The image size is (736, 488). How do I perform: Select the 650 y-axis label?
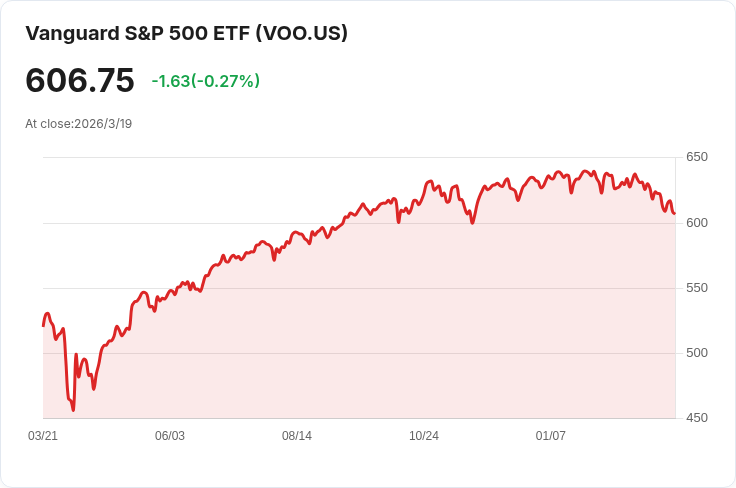pos(697,157)
